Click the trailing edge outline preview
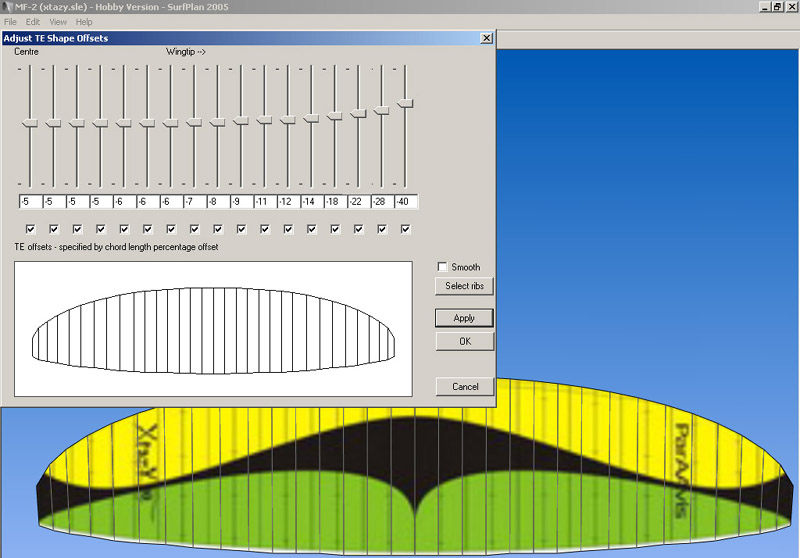The image size is (800, 558). (213, 330)
